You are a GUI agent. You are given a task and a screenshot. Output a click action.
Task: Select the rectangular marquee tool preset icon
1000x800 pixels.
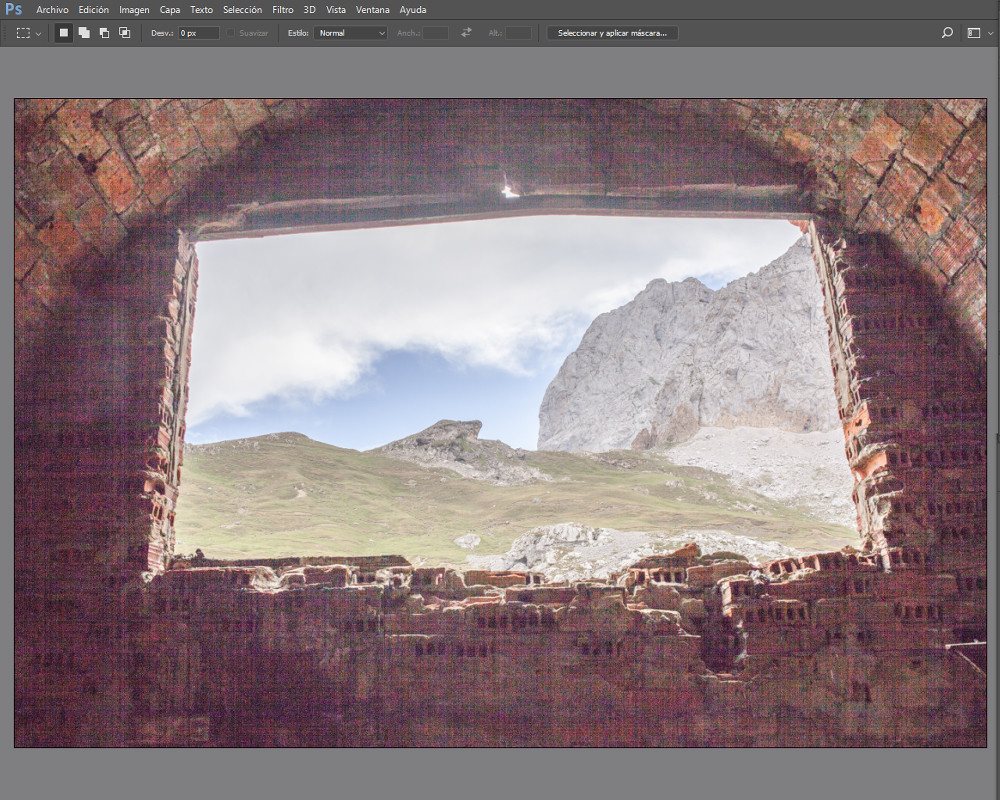tap(23, 33)
